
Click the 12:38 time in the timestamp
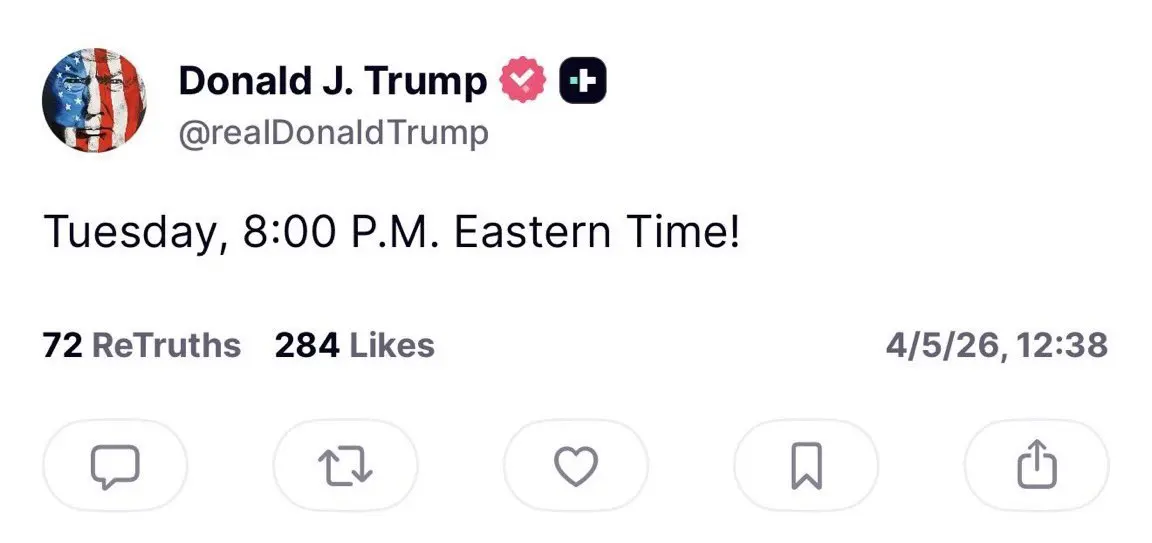[x=1065, y=346]
